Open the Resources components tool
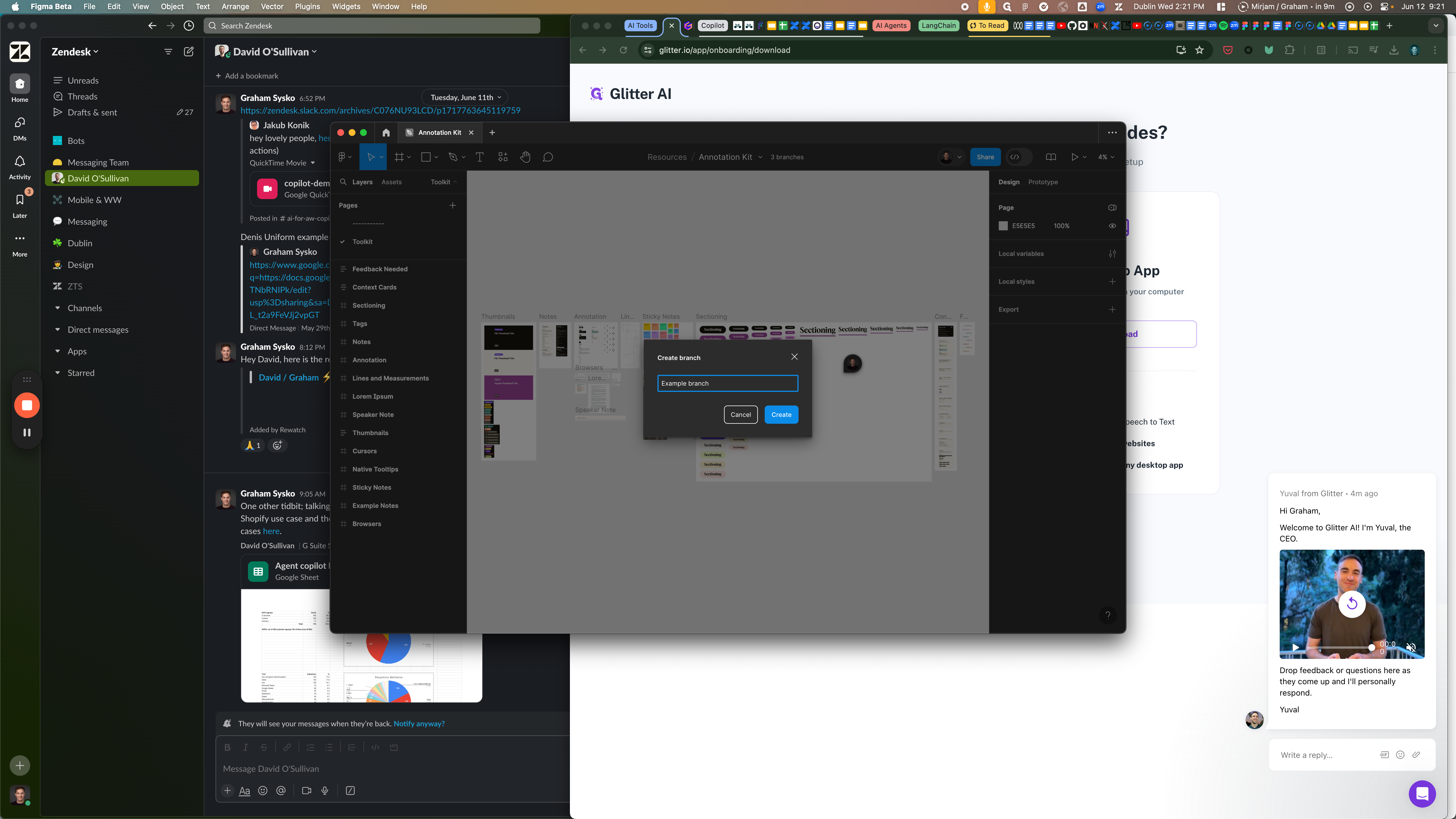Image resolution: width=1456 pixels, height=819 pixels. [x=502, y=157]
